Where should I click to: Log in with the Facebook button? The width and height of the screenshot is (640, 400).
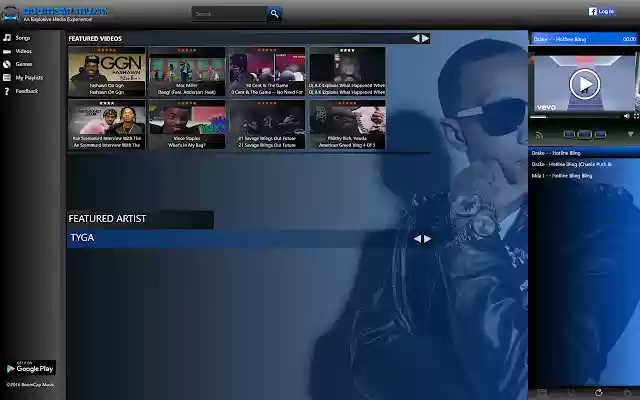click(x=602, y=11)
